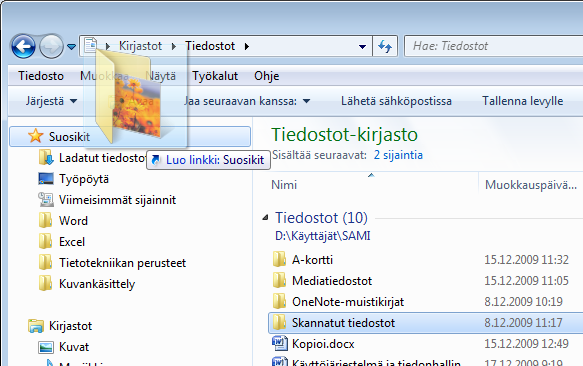Screen dimensions: 583x366
Task: Click the Tietotekniikan perusteet folder icon
Action: coord(45,262)
